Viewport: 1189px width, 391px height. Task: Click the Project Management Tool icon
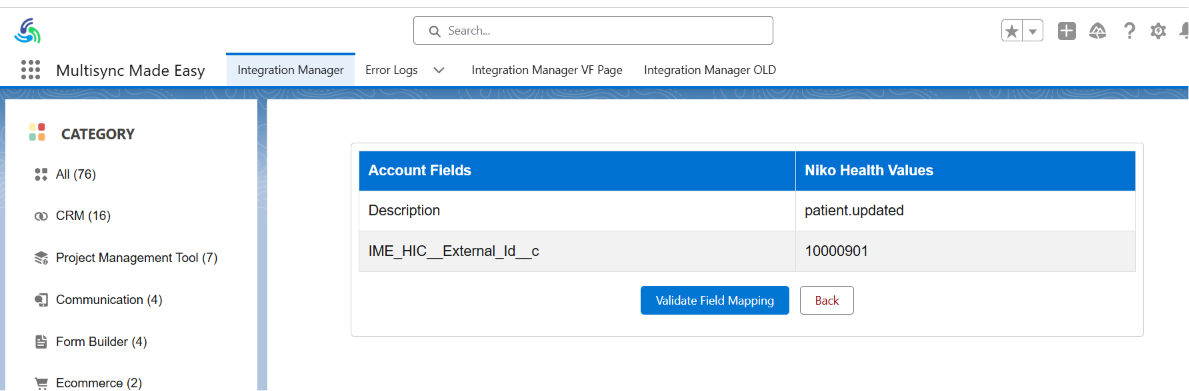click(41, 258)
